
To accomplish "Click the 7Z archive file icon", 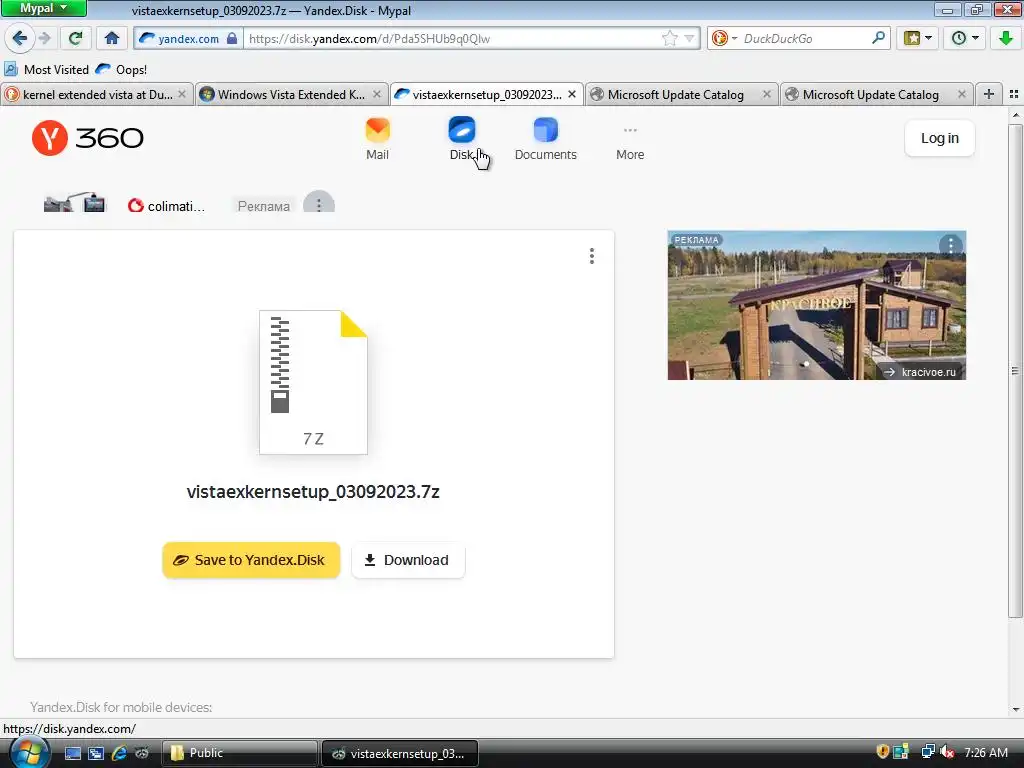I will coord(313,382).
